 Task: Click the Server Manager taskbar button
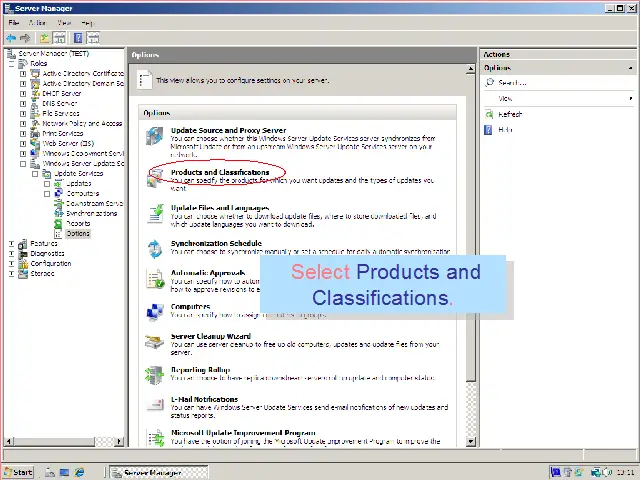pos(159,472)
